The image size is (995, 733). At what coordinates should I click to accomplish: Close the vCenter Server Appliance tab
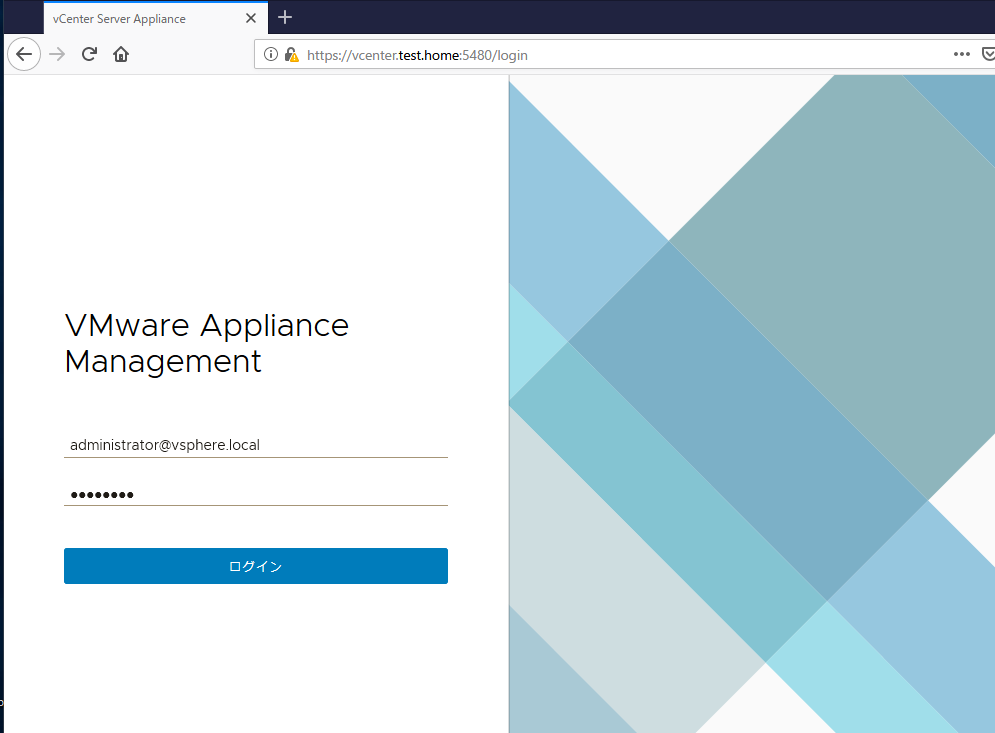pyautogui.click(x=251, y=18)
